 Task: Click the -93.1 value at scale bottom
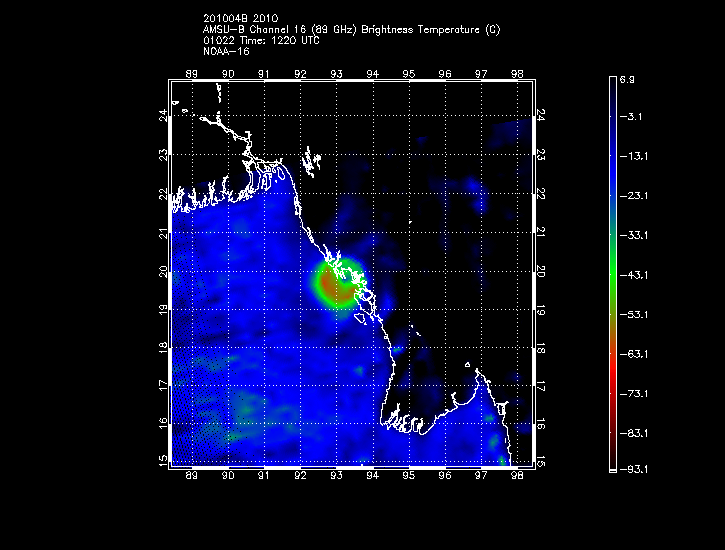tap(633, 470)
